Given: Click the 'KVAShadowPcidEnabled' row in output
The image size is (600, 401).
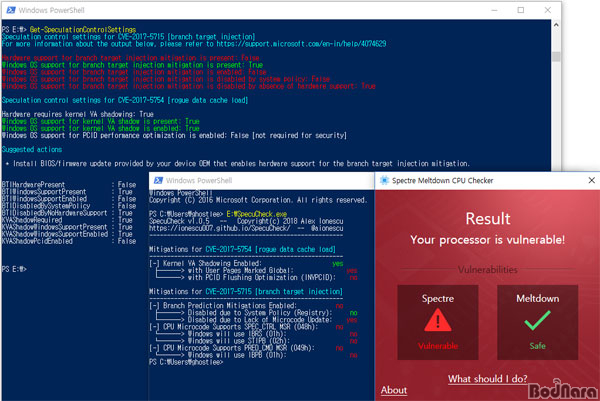Looking at the screenshot, I should click(69, 241).
